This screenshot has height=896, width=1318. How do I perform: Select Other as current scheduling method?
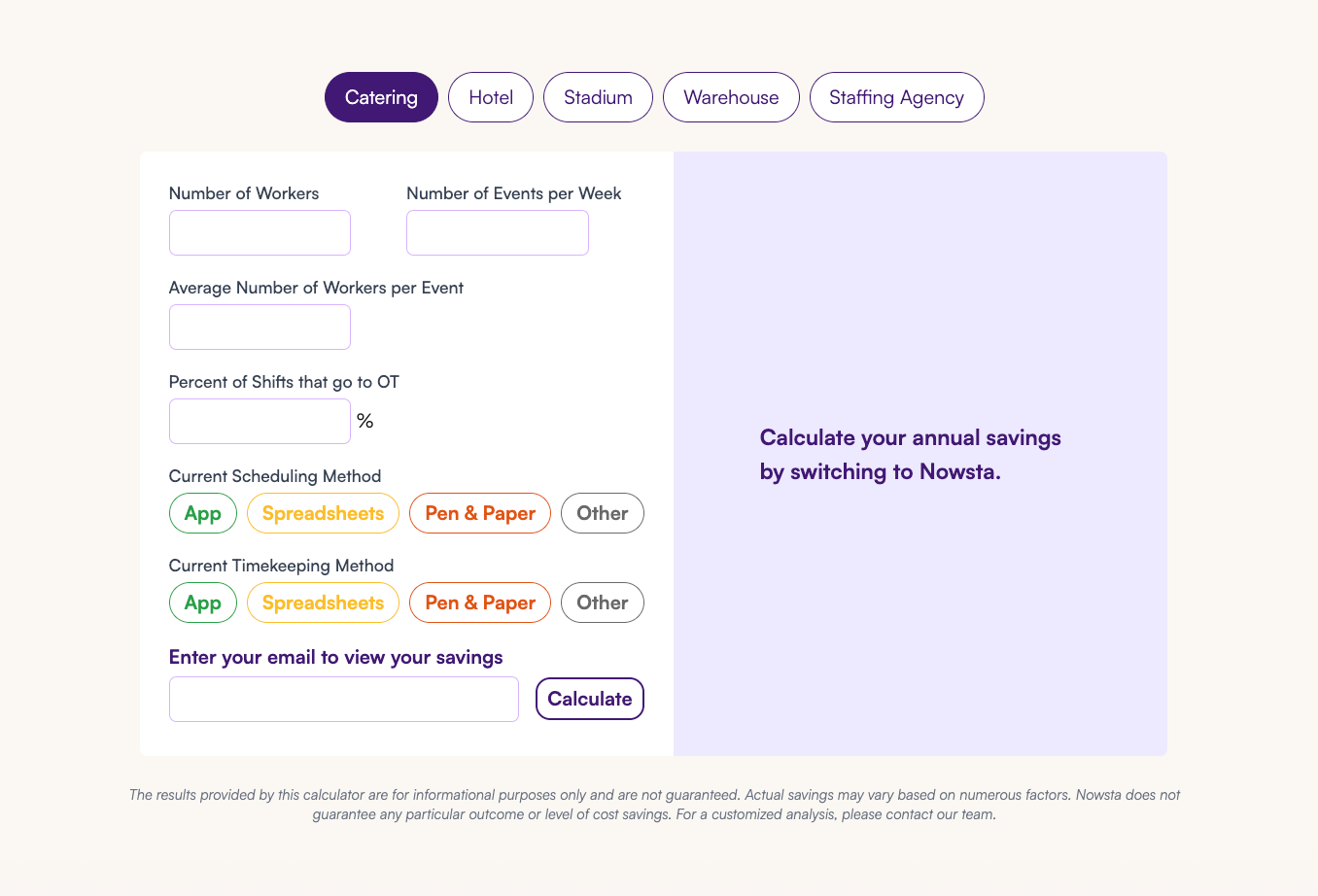tap(602, 512)
